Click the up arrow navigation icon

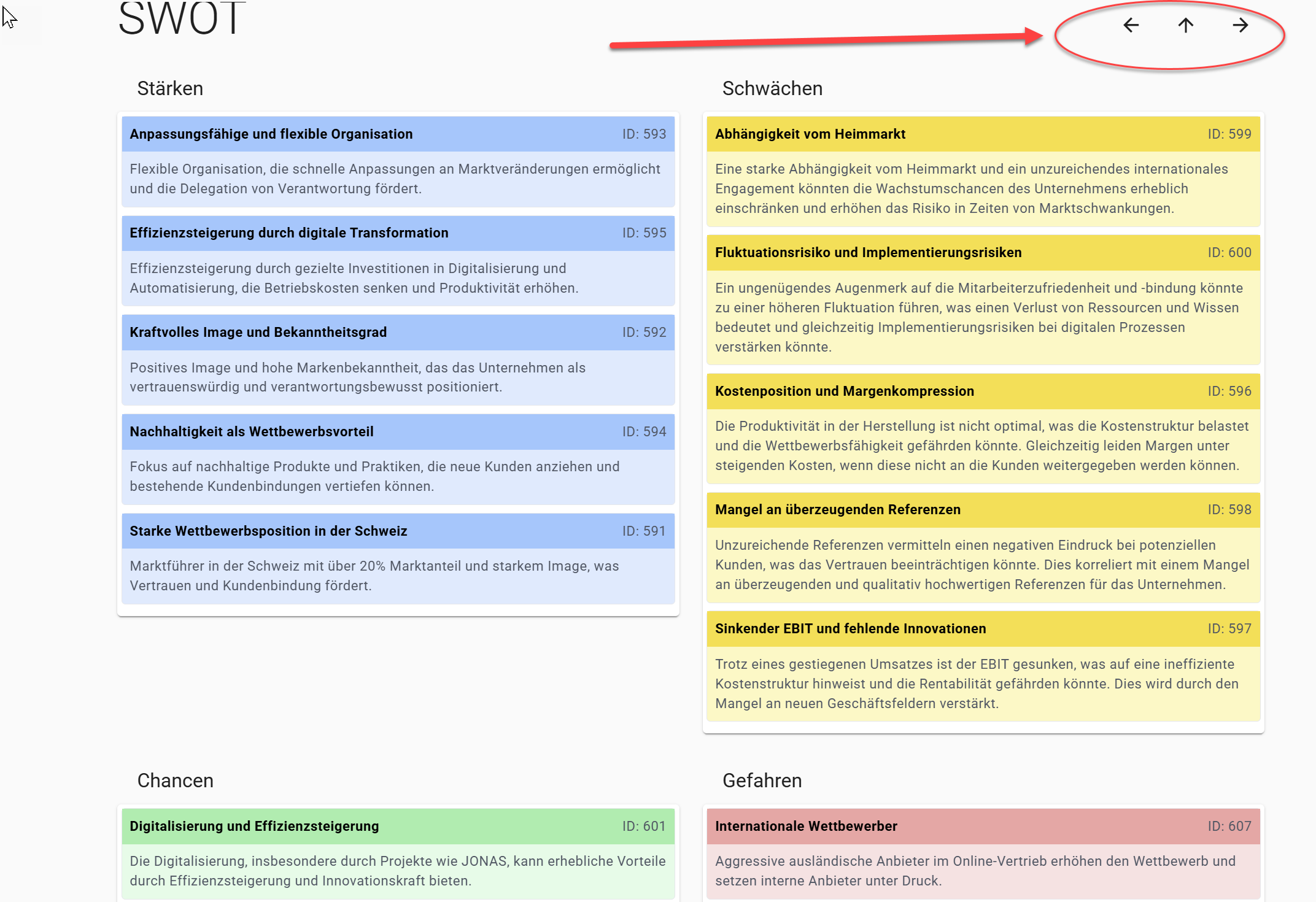[1185, 25]
